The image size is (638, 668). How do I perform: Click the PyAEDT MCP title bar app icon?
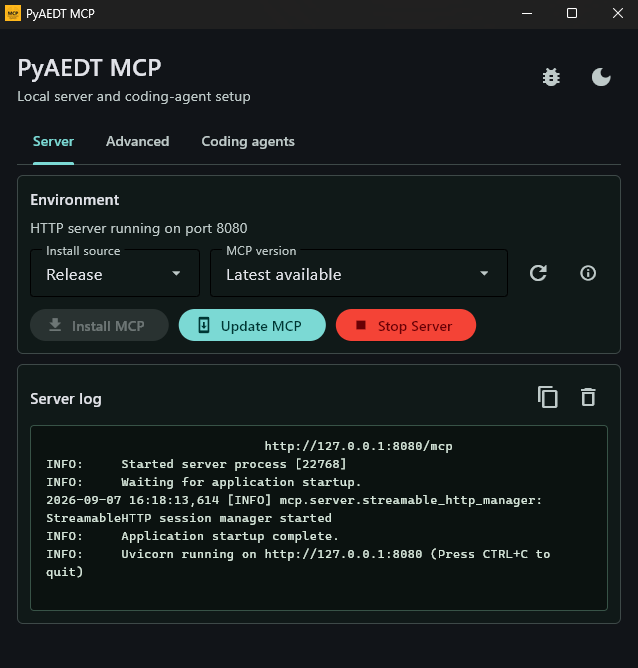pos(13,13)
